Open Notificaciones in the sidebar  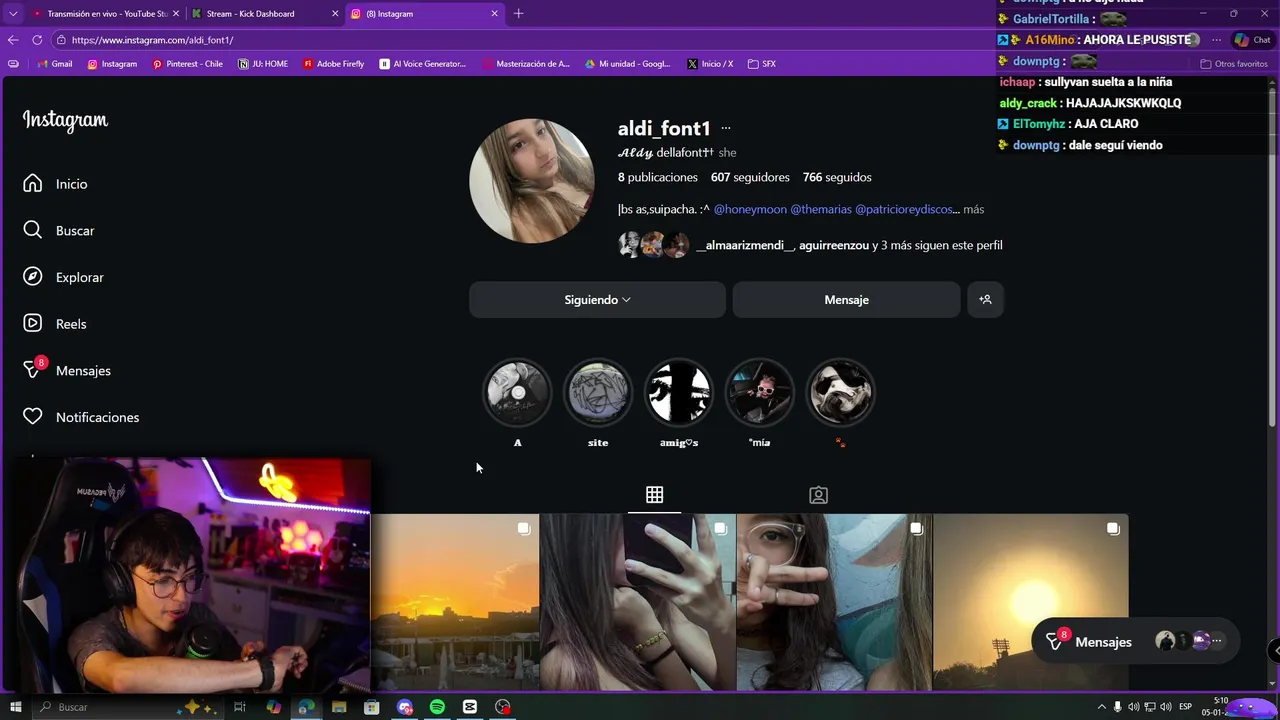pos(81,417)
